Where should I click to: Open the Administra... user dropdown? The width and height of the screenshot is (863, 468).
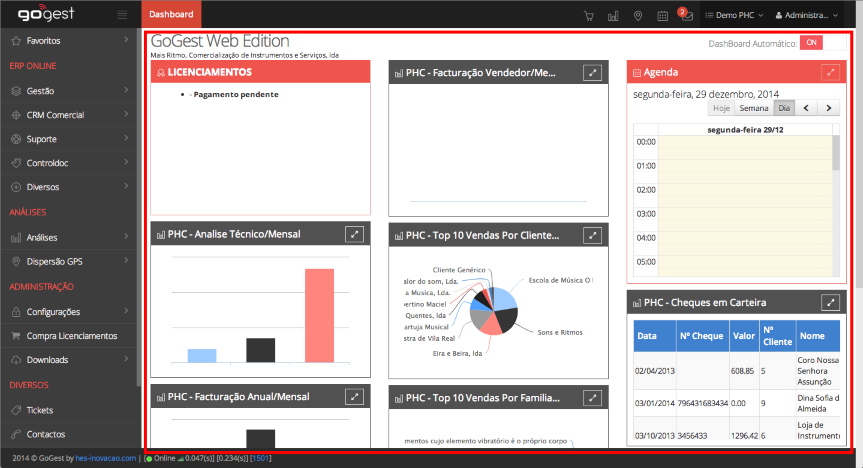coord(807,15)
